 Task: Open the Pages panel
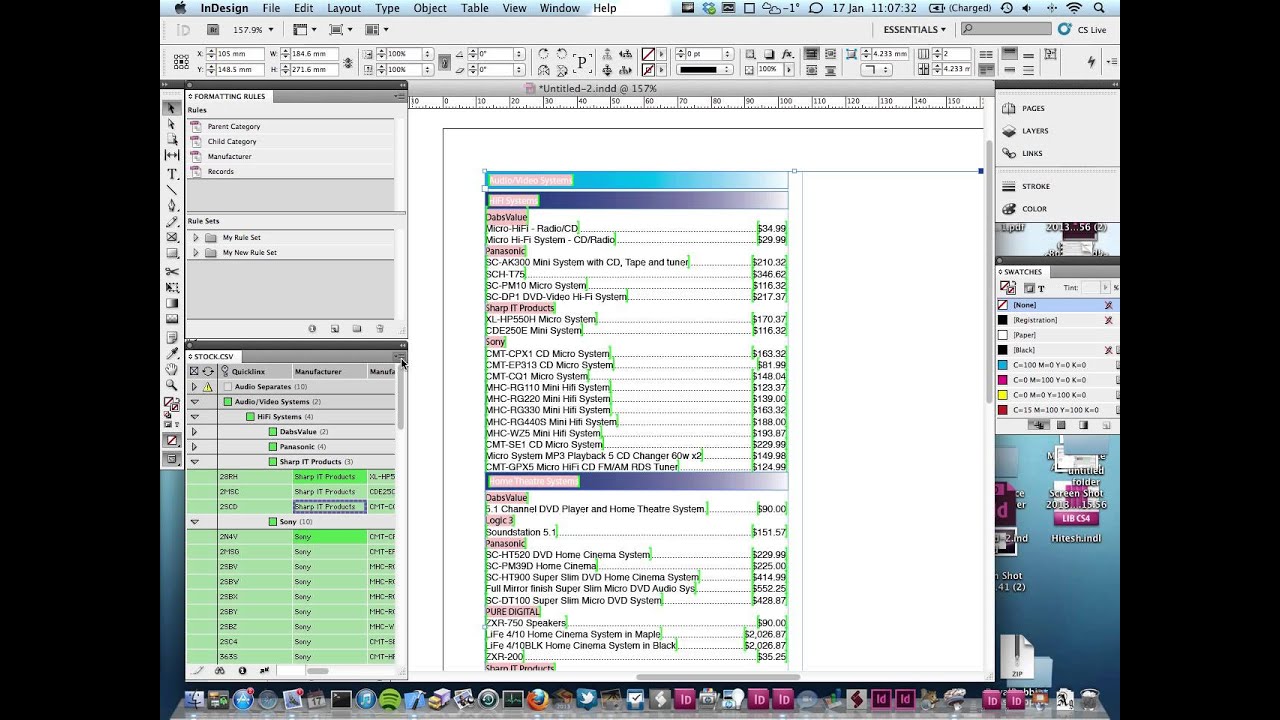(x=1033, y=108)
